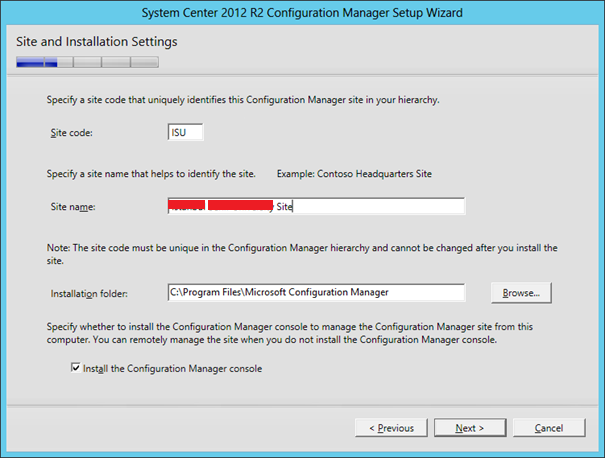
Task: Click the Site code label
Action: (71, 133)
